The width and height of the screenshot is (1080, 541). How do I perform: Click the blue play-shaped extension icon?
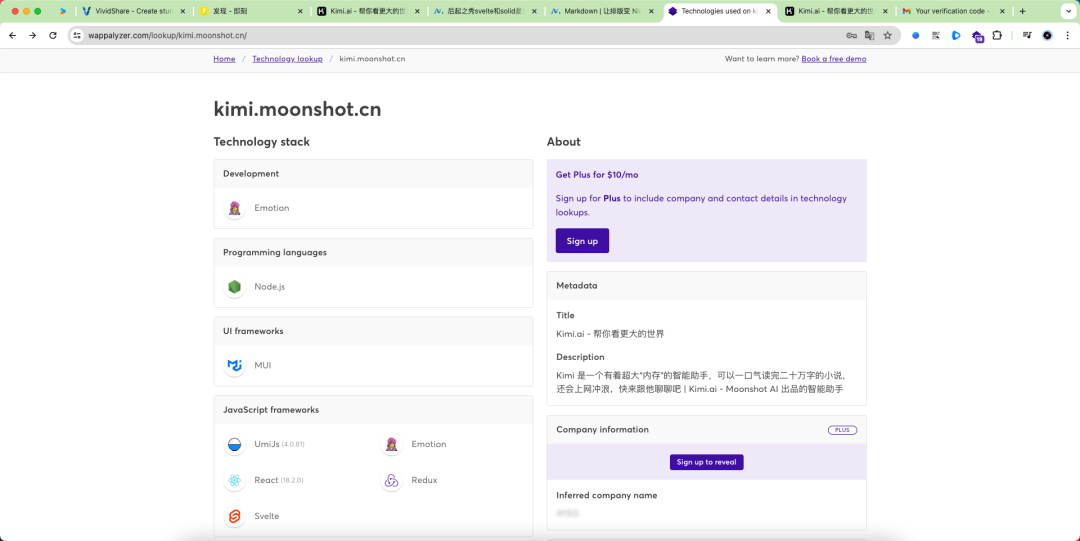tap(956, 35)
